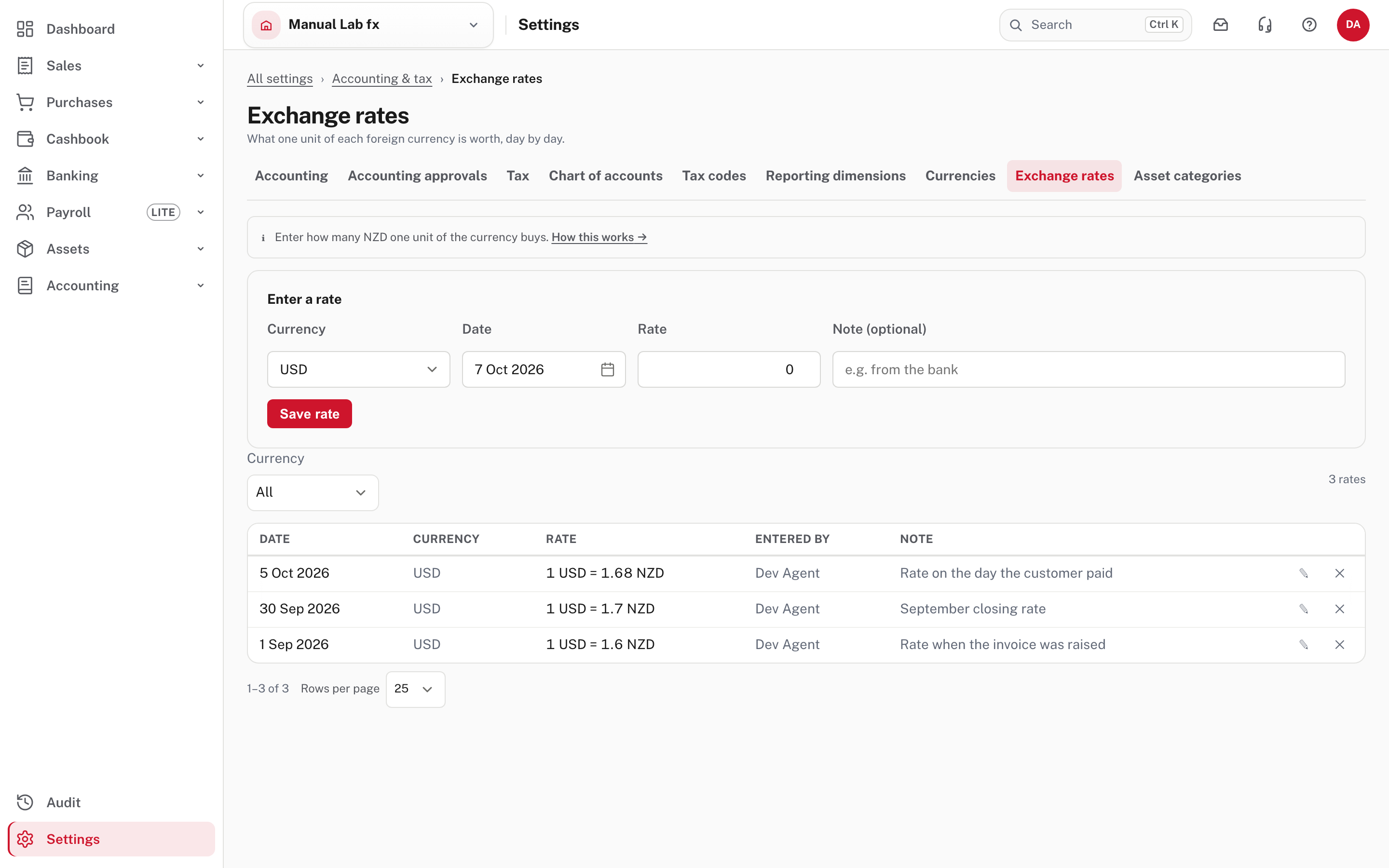Edit the 5 Oct 2026 rate row
The width and height of the screenshot is (1389, 868).
(1304, 573)
